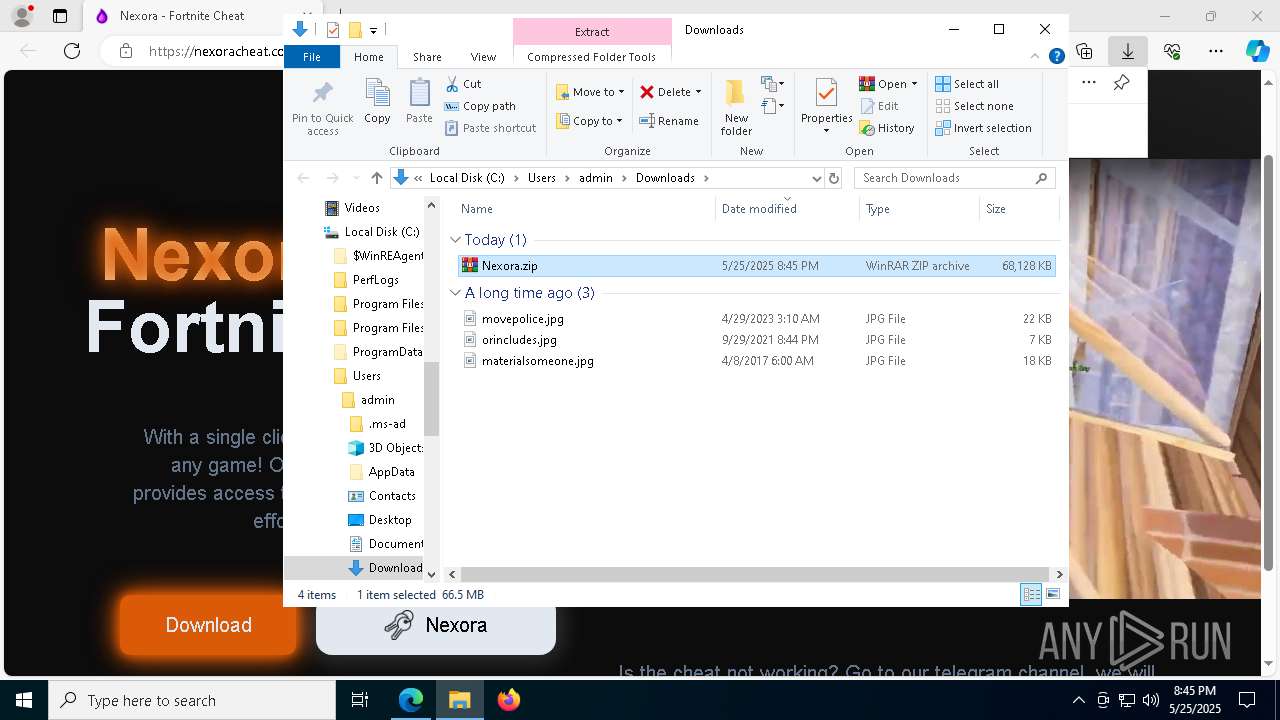Select Nexora - Fortnite Cheat browser tab
The width and height of the screenshot is (1280, 720).
coord(180,16)
